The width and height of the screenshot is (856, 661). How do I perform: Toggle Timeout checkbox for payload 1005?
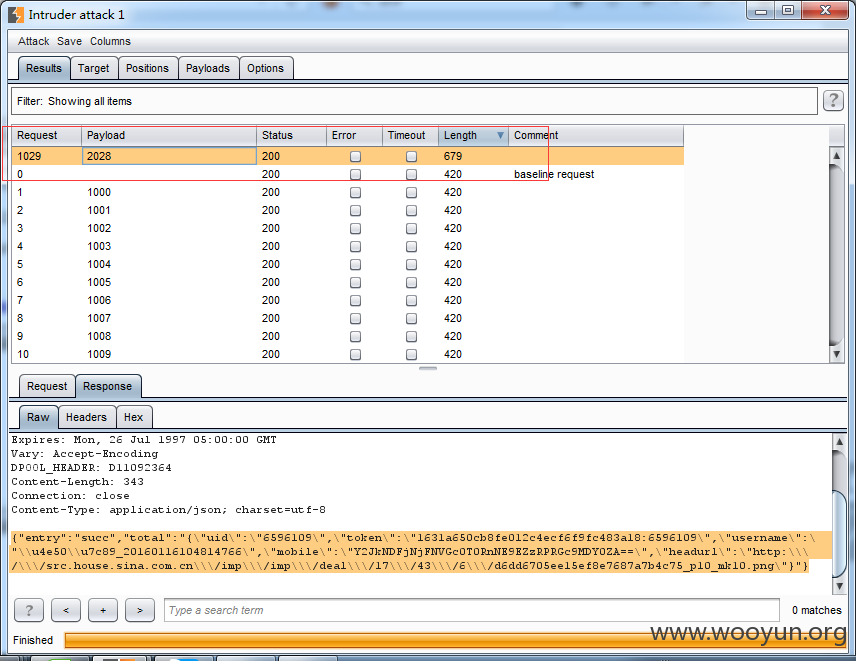[x=412, y=283]
